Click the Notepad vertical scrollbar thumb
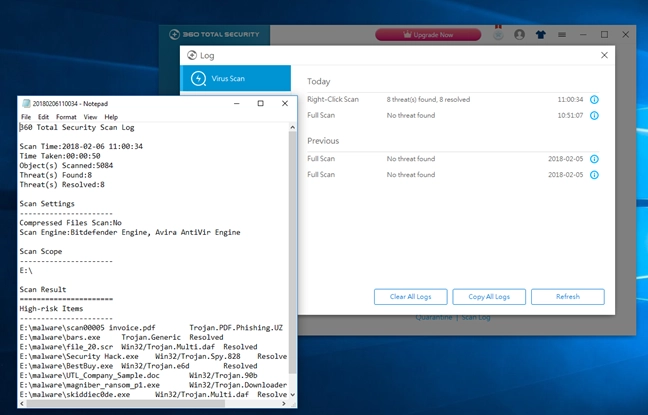Image resolution: width=648 pixels, height=415 pixels. click(x=293, y=255)
